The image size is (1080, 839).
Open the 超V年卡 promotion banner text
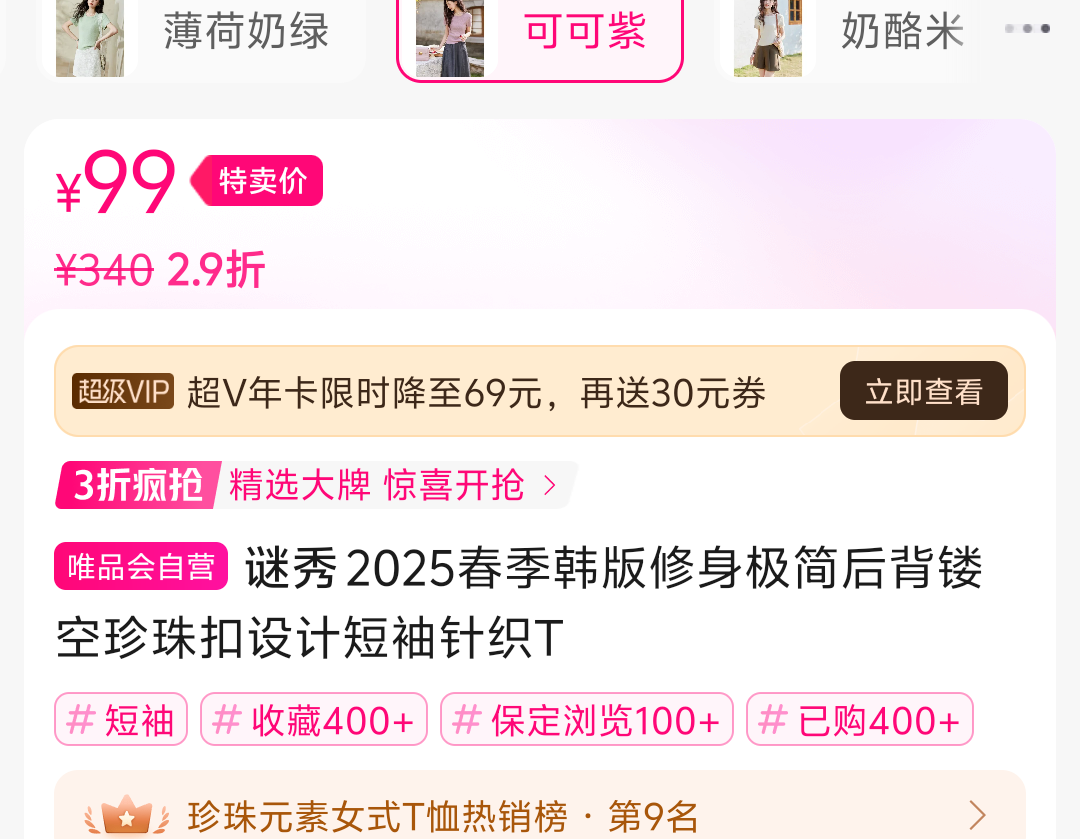(476, 393)
